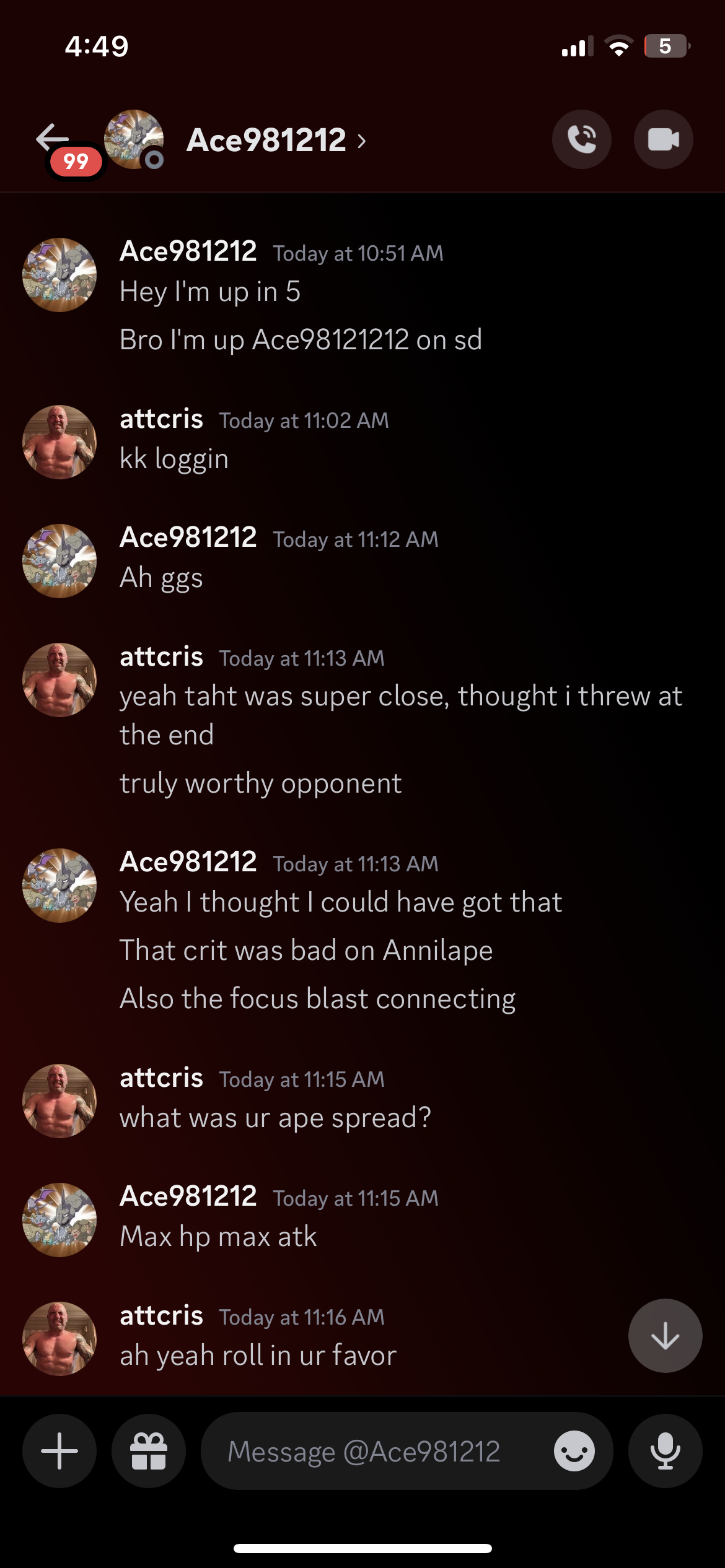Tap the back arrow to leave chat
Screen dimensions: 725x1568
coord(52,137)
